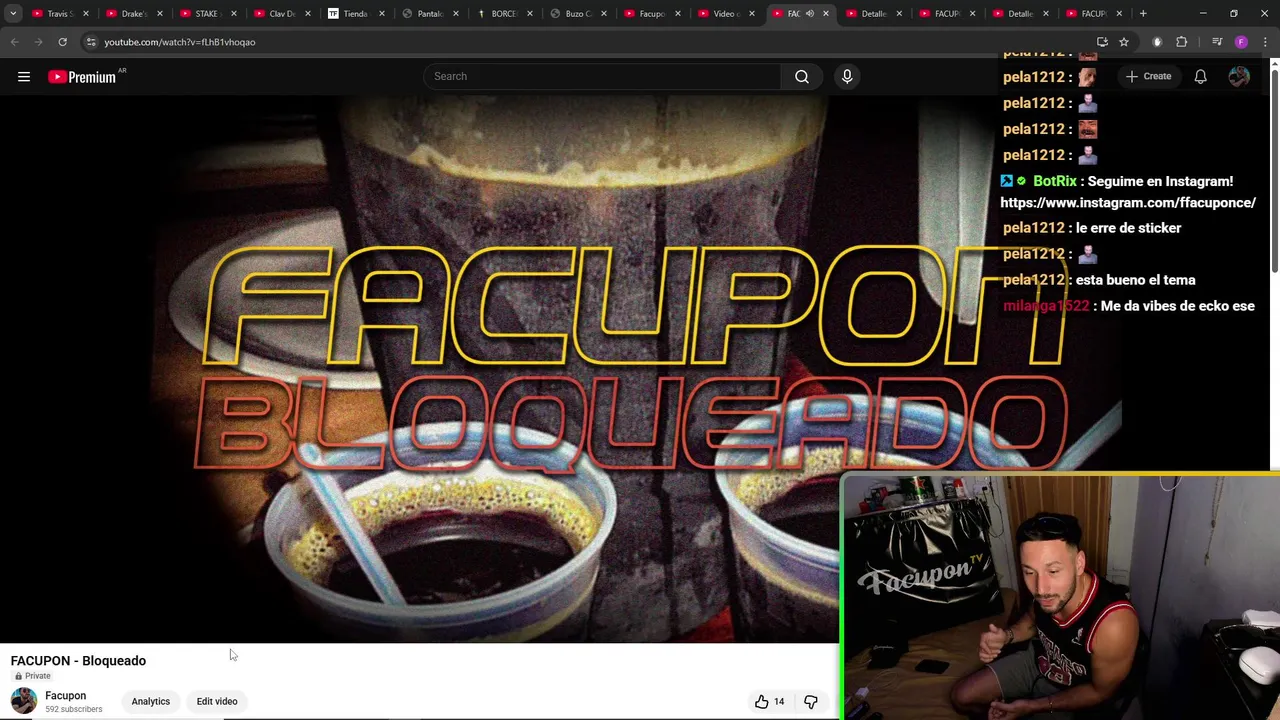Open the Analytics button
This screenshot has height=720, width=1280.
(x=151, y=701)
